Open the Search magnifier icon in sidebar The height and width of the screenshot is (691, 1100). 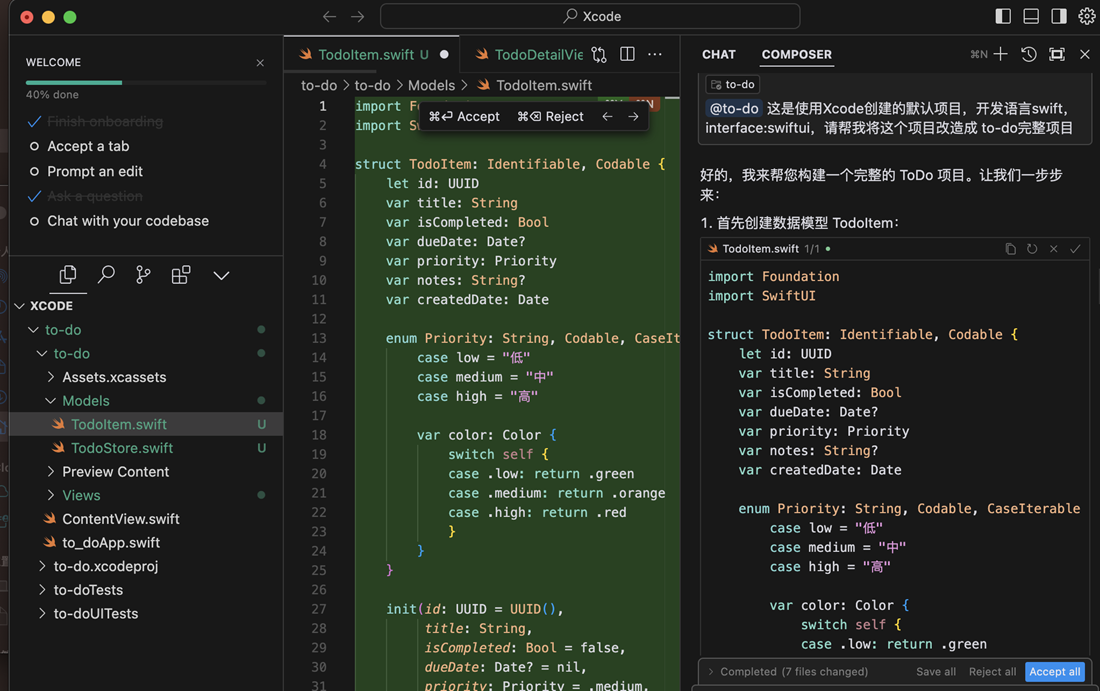tap(106, 275)
